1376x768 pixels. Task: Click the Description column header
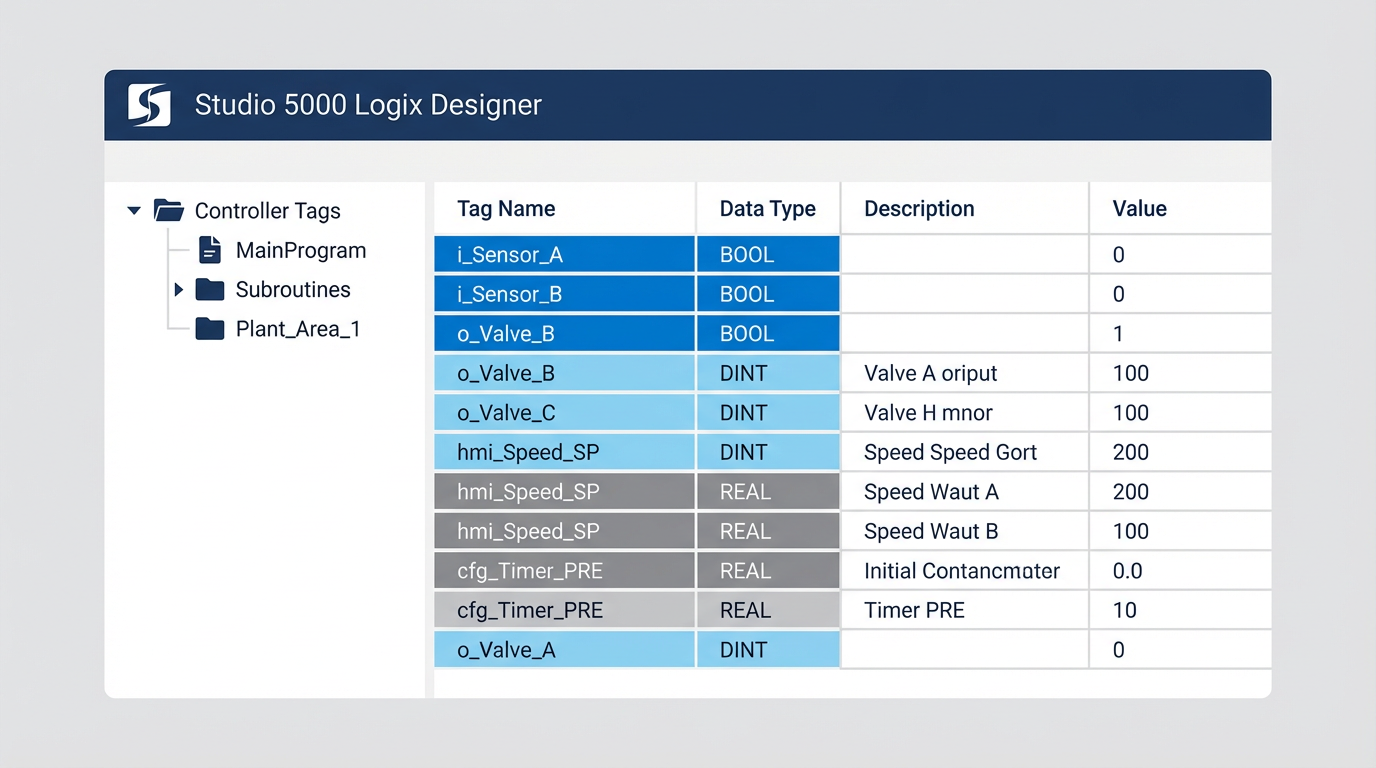tap(918, 209)
